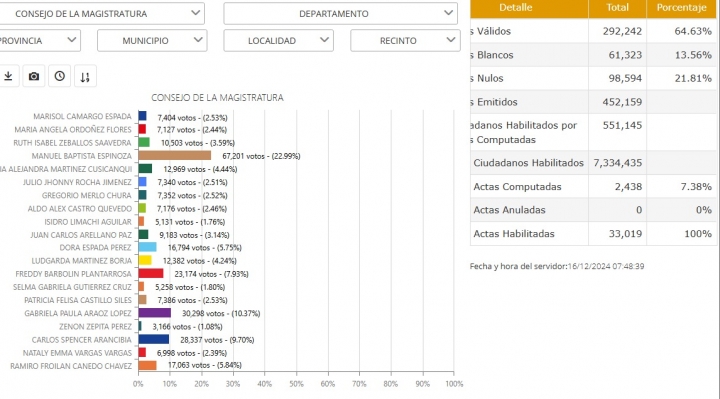This screenshot has height=399, width=720.
Task: Click the Emitidos total 452,159
Action: (622, 102)
